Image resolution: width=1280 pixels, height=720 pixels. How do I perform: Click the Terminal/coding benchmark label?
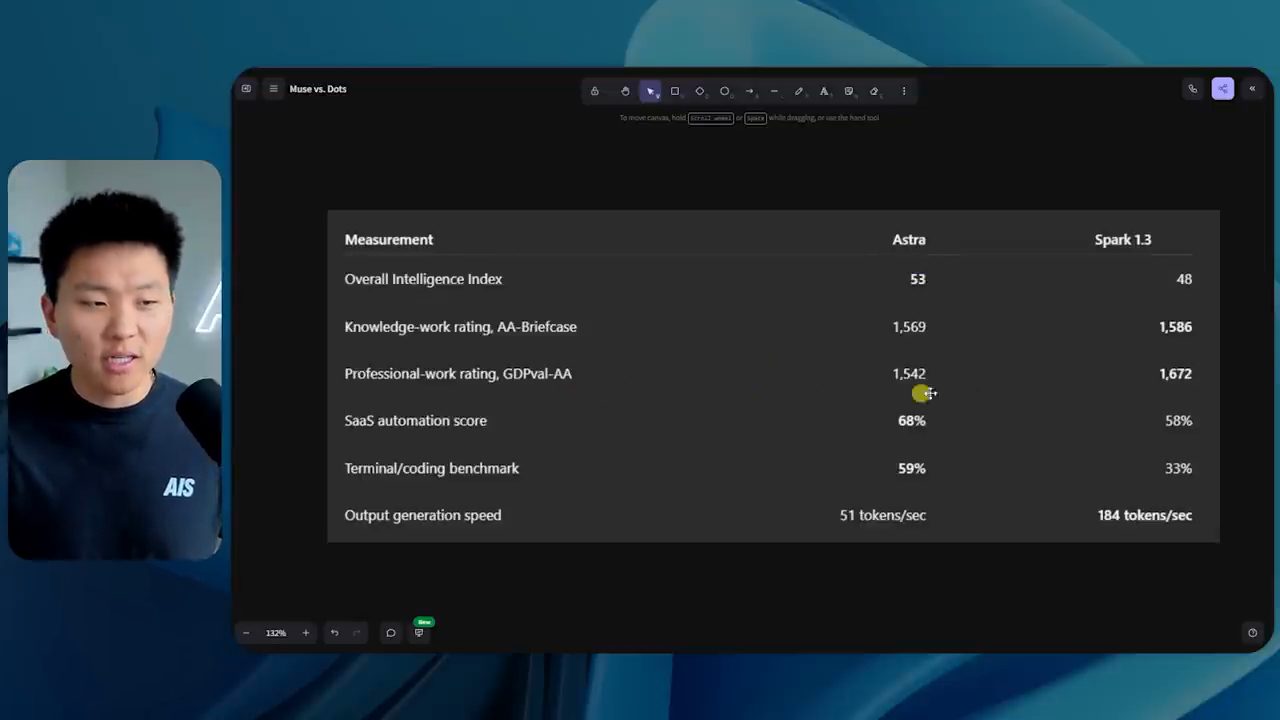coord(431,468)
